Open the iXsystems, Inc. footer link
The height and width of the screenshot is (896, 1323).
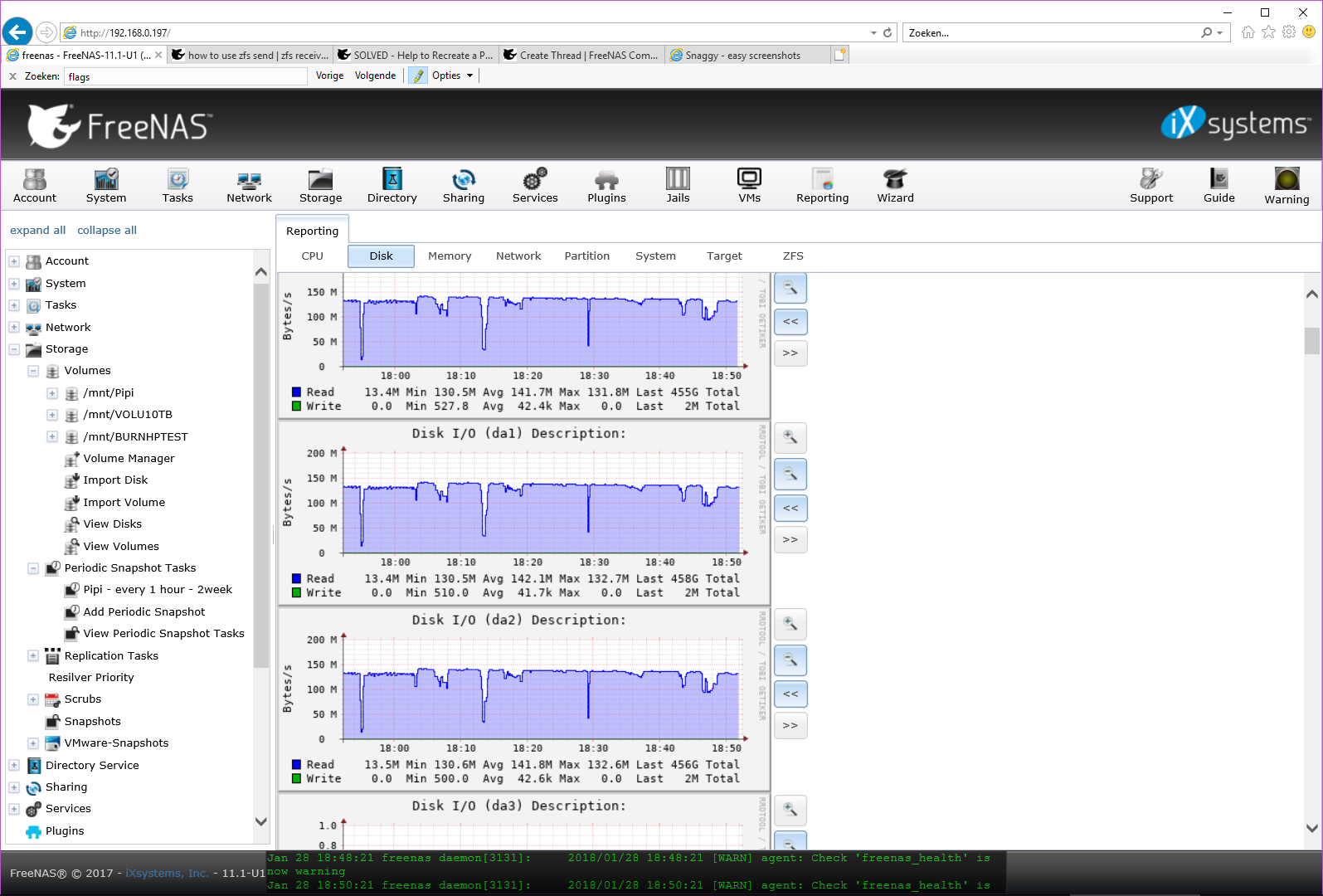pyautogui.click(x=167, y=873)
